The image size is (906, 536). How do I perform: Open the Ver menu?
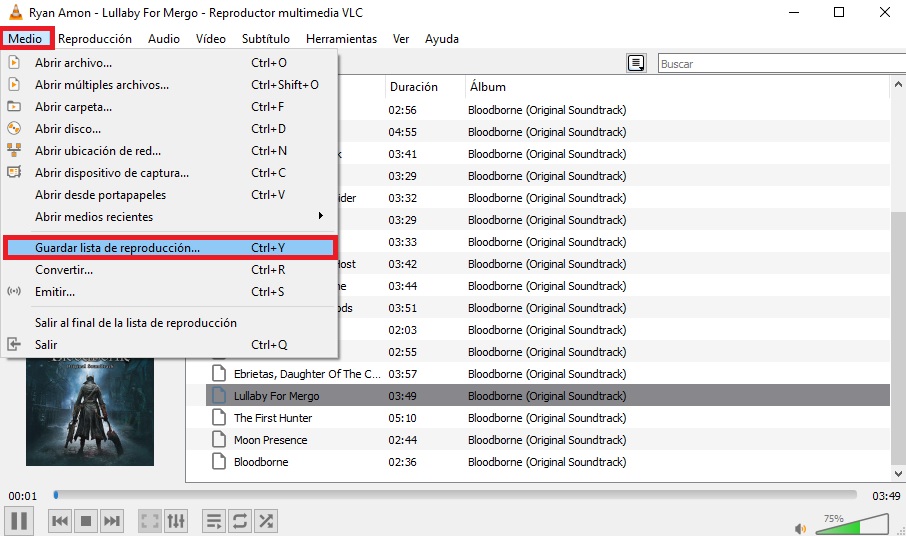pos(401,39)
